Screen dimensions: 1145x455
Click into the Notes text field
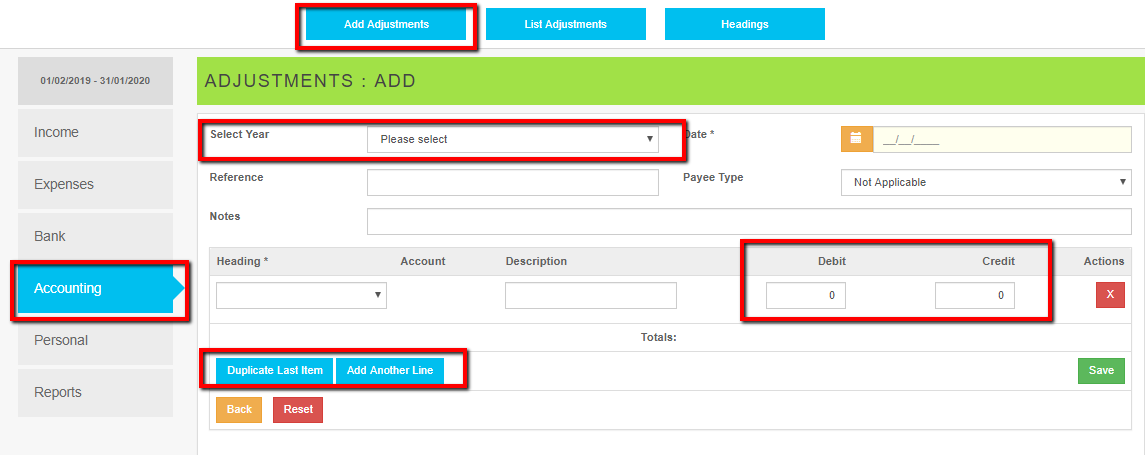[x=749, y=221]
